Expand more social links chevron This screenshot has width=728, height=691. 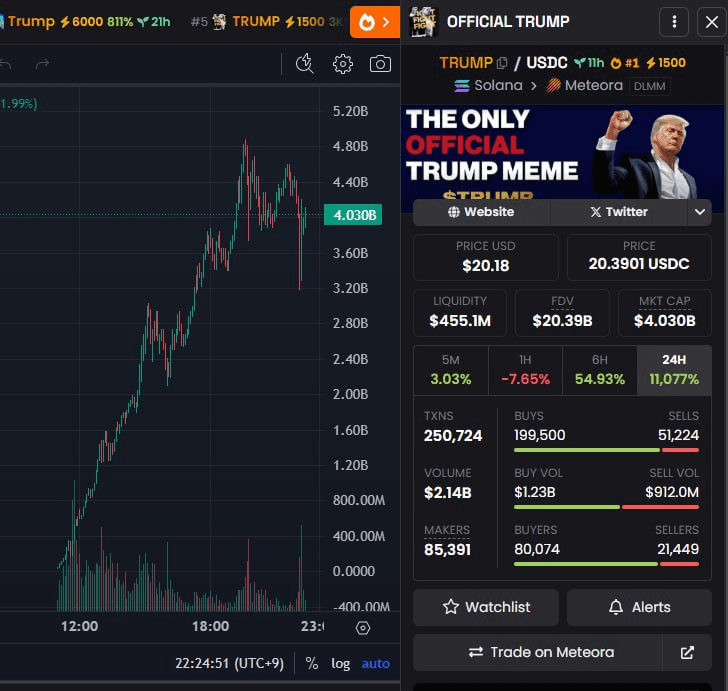700,212
